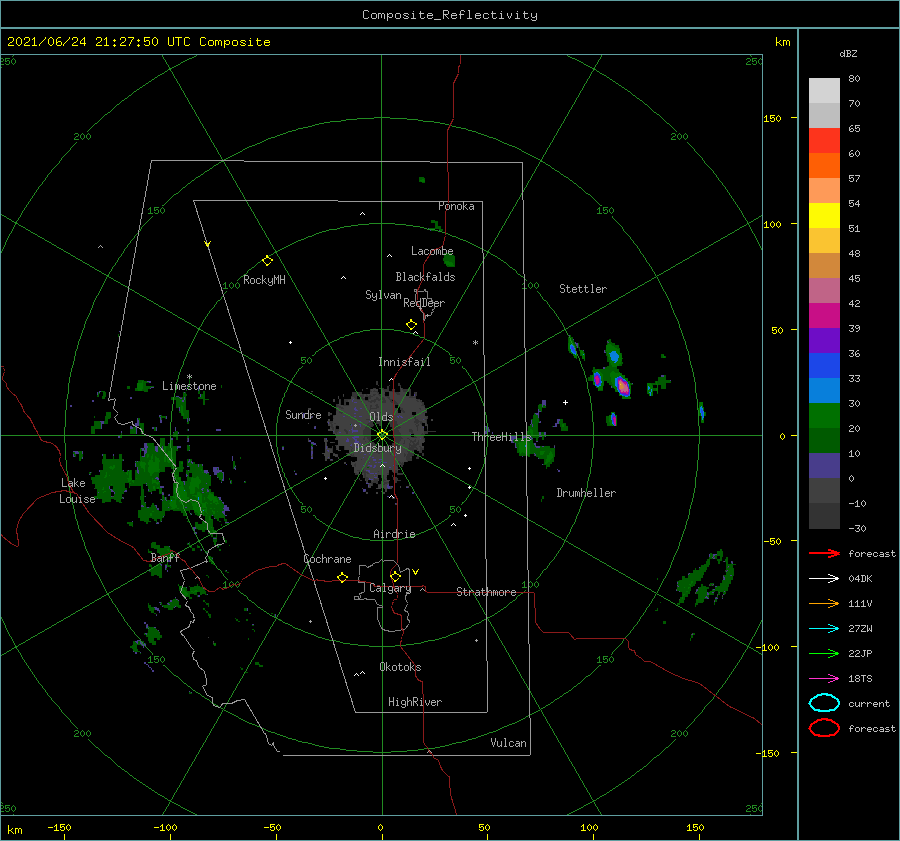Screen dimensions: 900x841
Task: Click the Lacombe town label
Action: coord(432,251)
